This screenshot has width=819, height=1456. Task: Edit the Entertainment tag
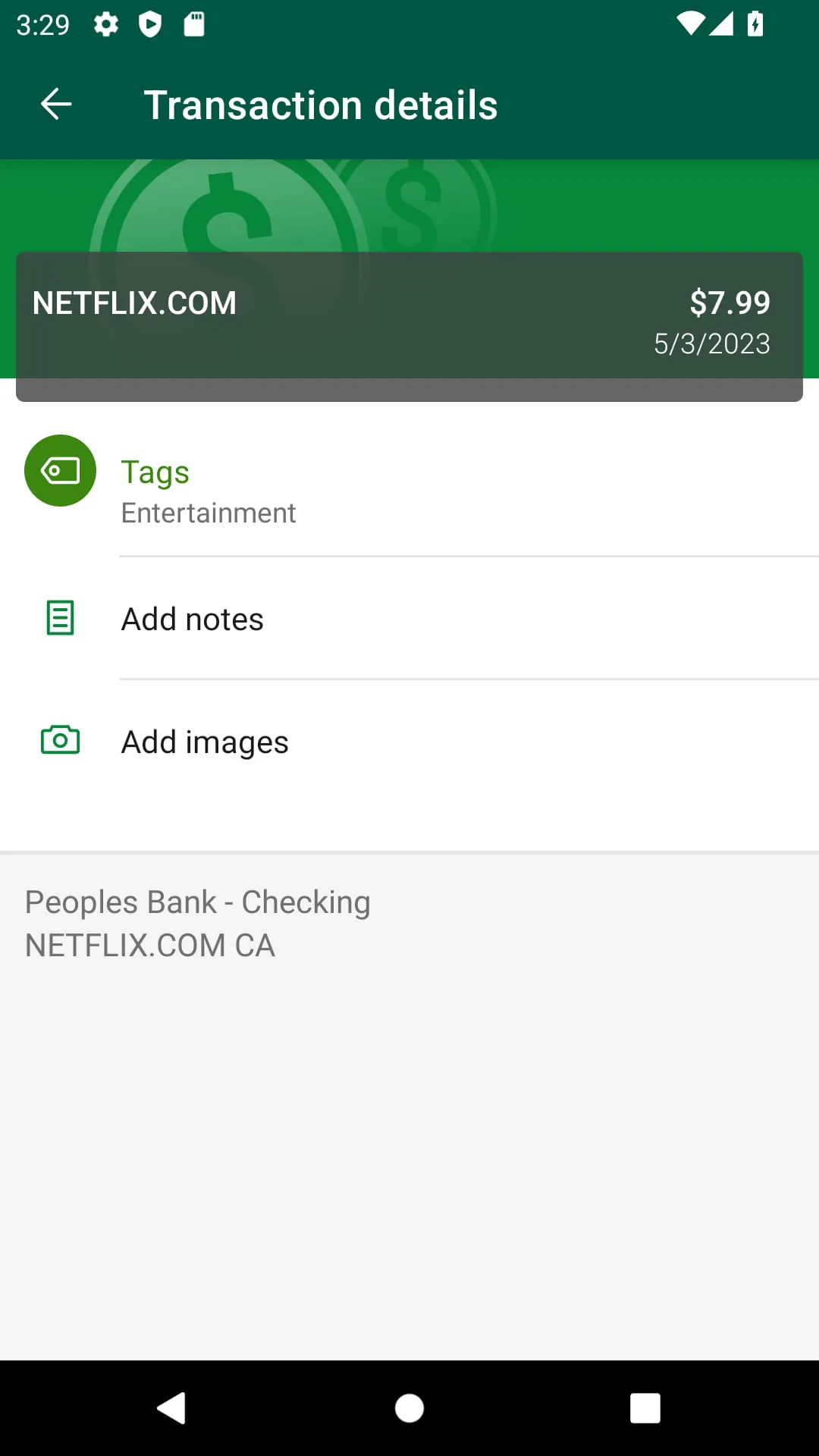click(209, 513)
